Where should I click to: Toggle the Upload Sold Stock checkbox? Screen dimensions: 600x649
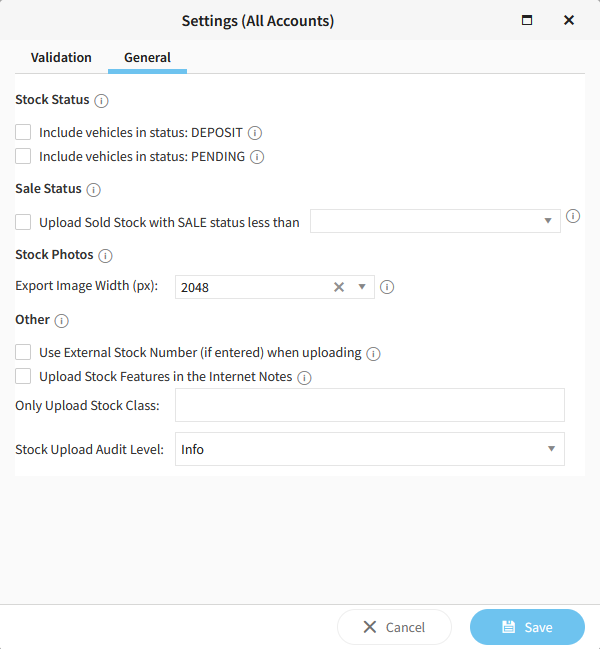point(23,222)
